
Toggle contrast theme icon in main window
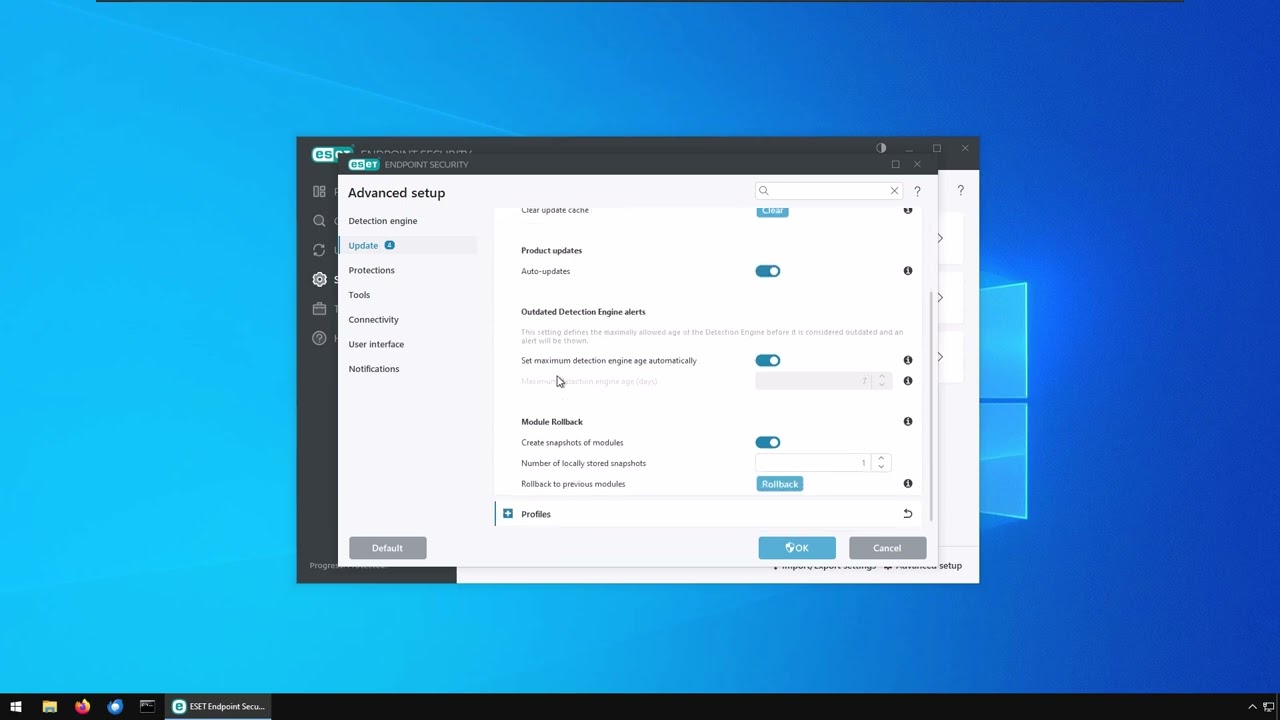(x=881, y=148)
